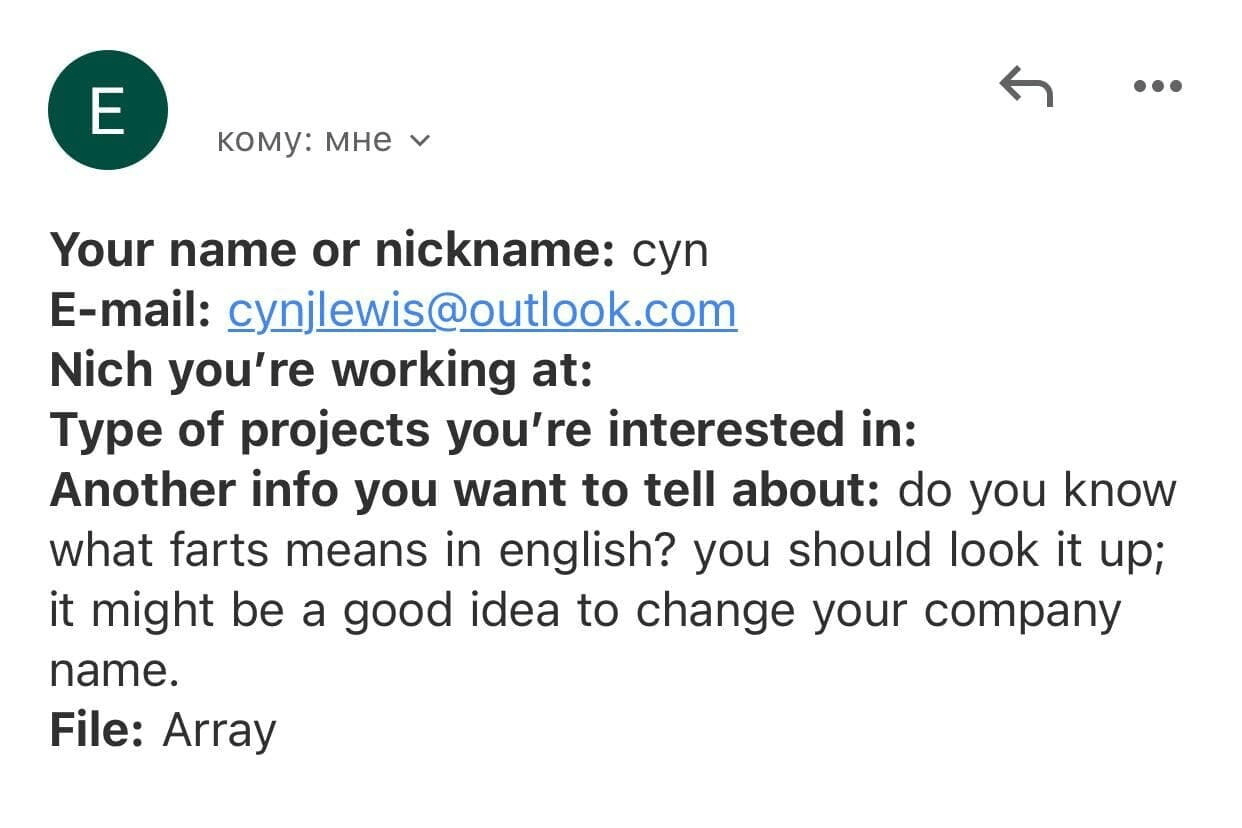The image size is (1242, 828).
Task: Click the word "company" in the message
Action: pos(1022,611)
